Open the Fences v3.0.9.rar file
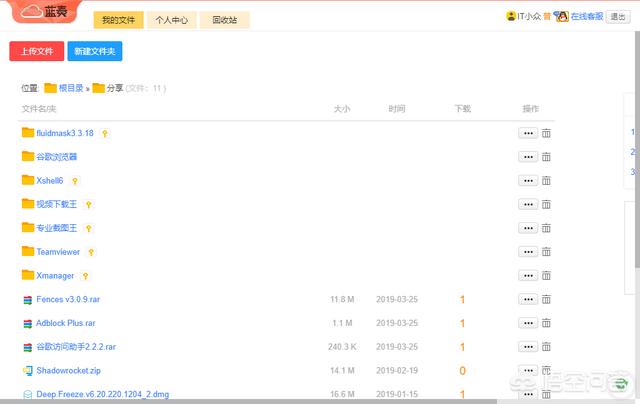Image resolution: width=640 pixels, height=404 pixels. click(x=68, y=299)
